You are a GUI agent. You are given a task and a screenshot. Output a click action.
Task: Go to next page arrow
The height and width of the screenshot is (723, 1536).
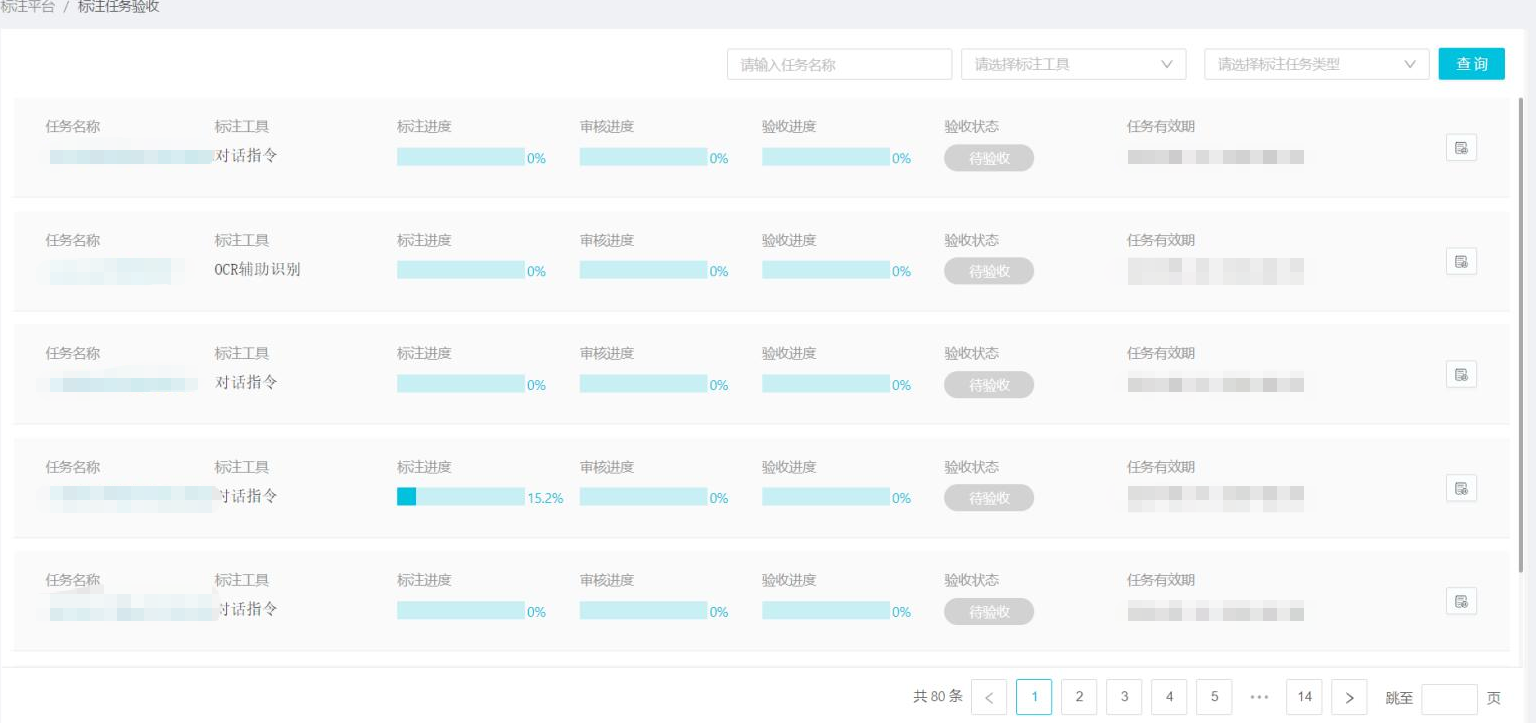1349,697
